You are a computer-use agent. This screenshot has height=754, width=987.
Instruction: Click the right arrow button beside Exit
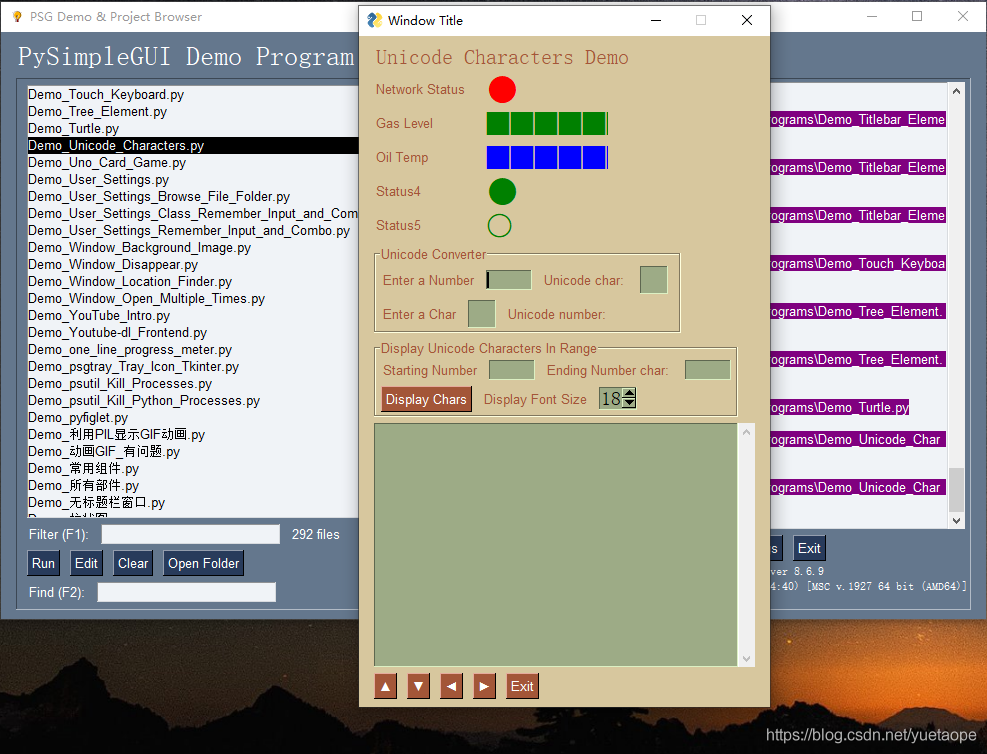click(x=484, y=686)
